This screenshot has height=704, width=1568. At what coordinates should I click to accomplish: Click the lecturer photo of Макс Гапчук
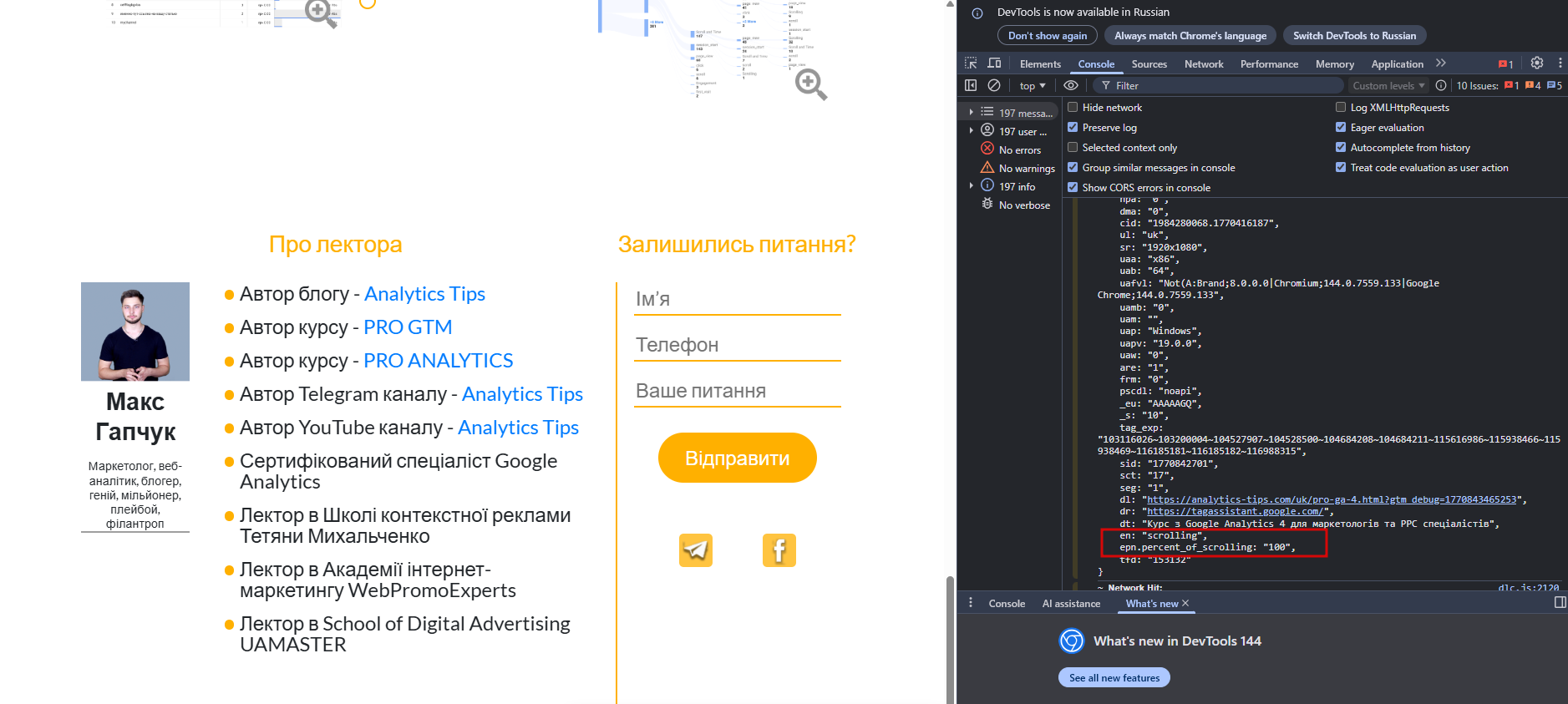tap(135, 332)
